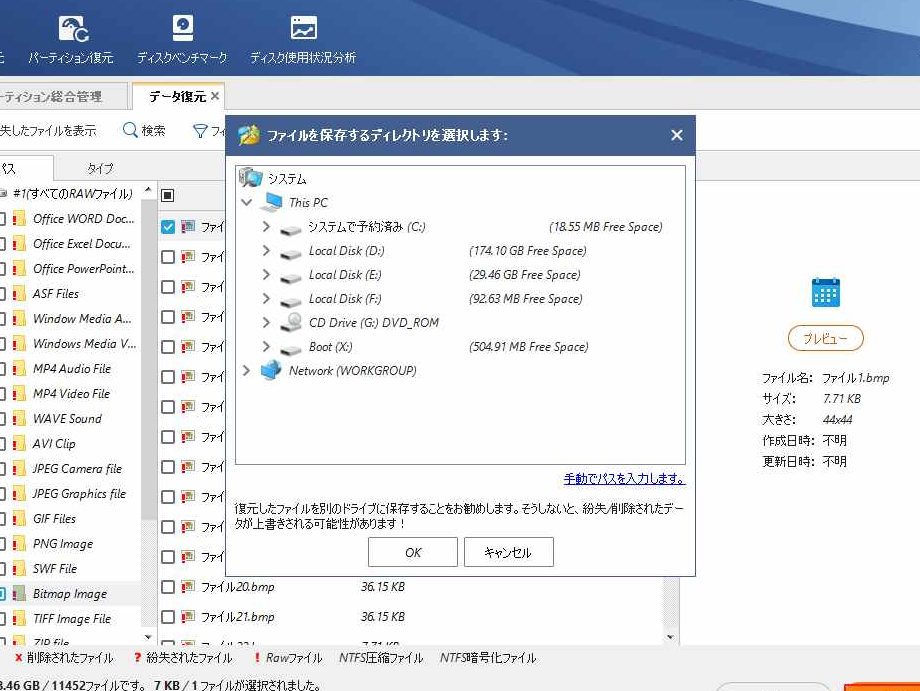Check the ファイル20.bmp checkbox
Image resolution: width=920 pixels, height=691 pixels.
(168, 587)
